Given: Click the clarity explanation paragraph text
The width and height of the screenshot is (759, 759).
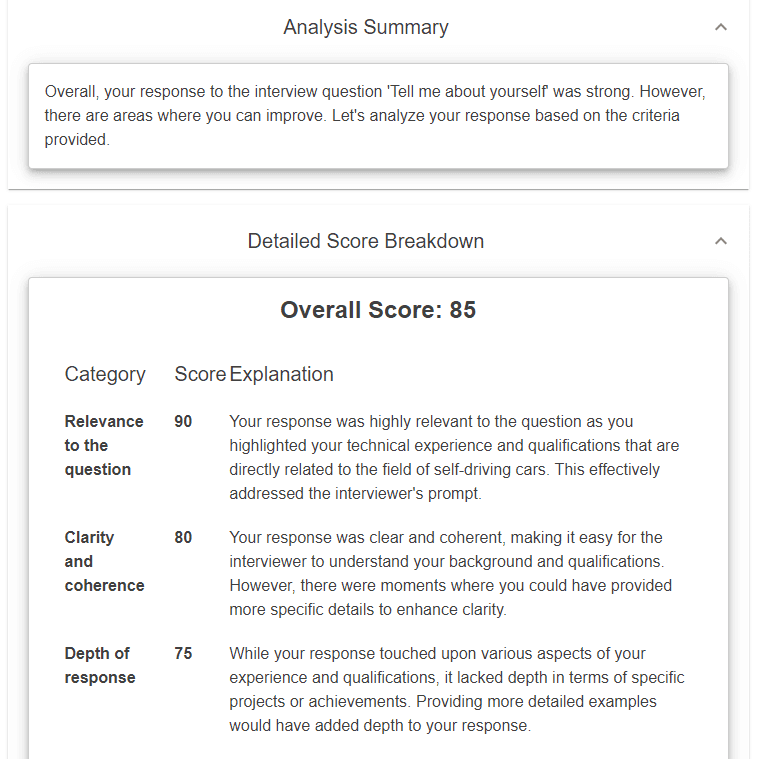Looking at the screenshot, I should (x=451, y=574).
